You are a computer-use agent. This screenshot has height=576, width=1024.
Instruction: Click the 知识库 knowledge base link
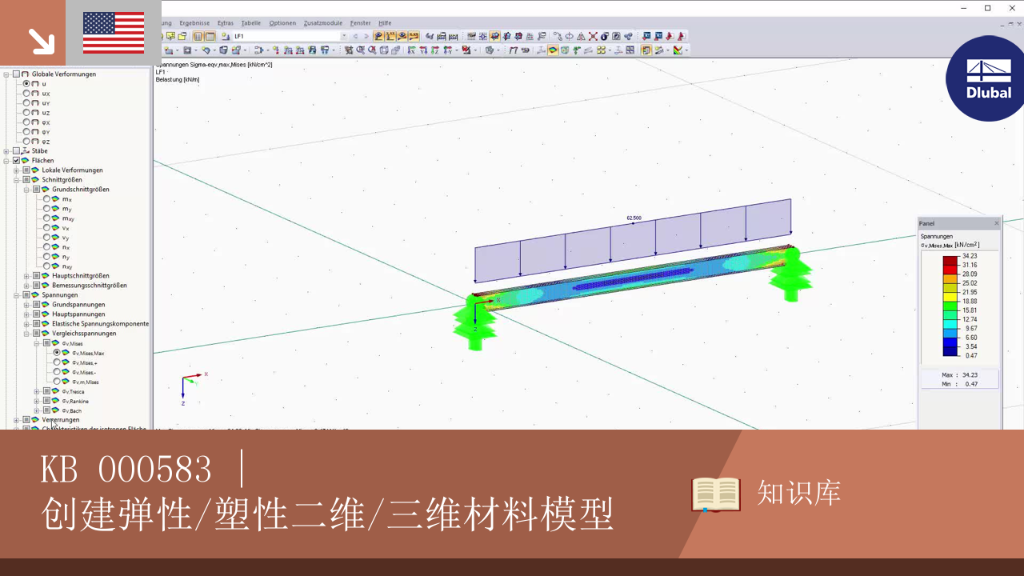(799, 493)
